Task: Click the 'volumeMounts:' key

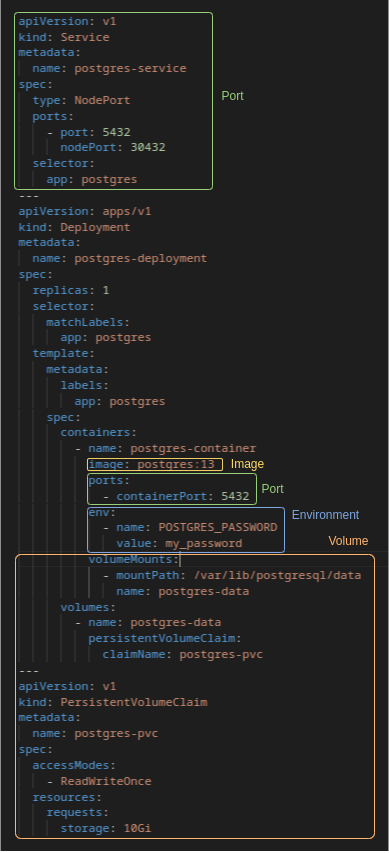Action: coord(134,559)
